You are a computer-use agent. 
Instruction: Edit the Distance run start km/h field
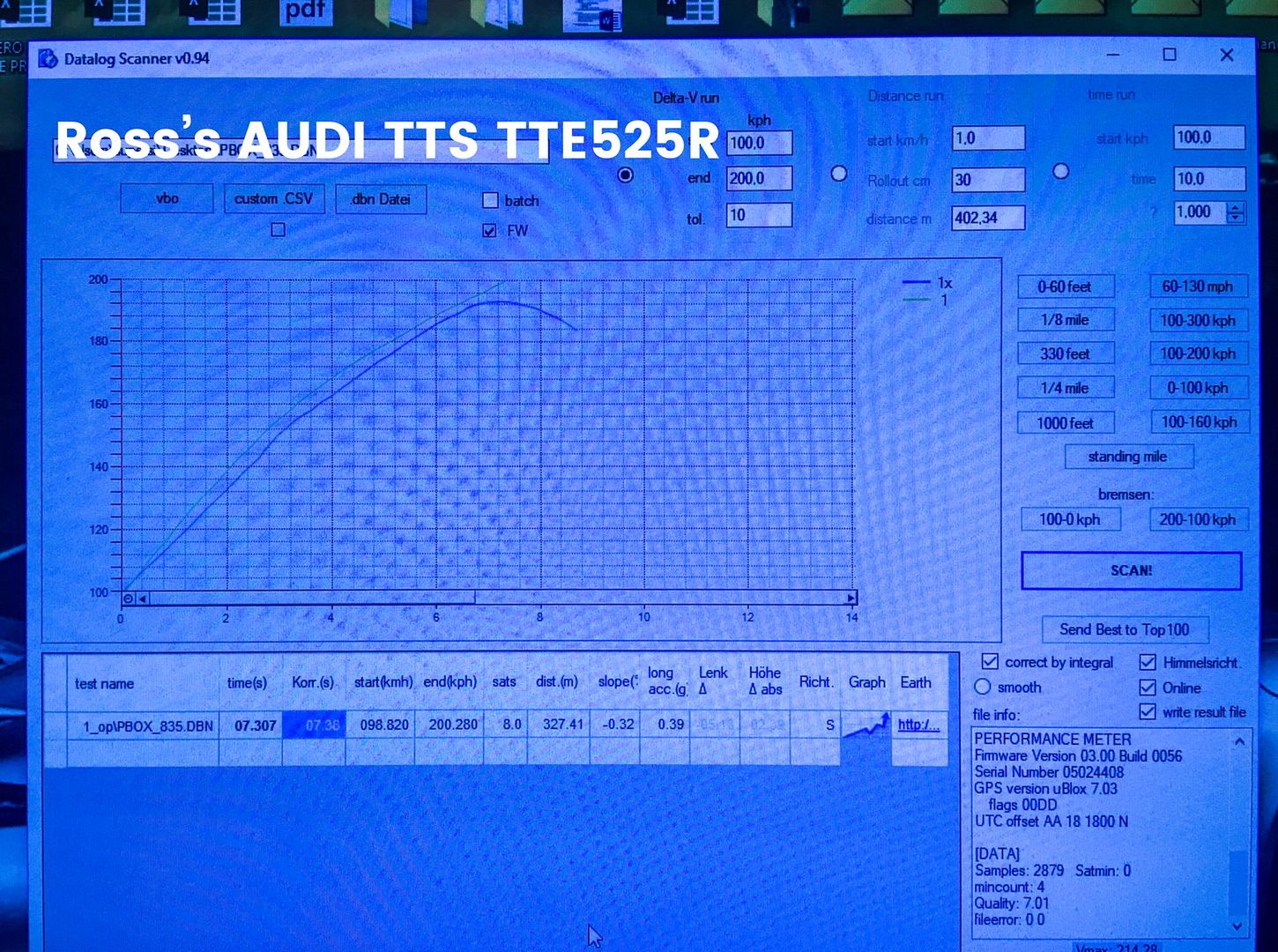988,138
